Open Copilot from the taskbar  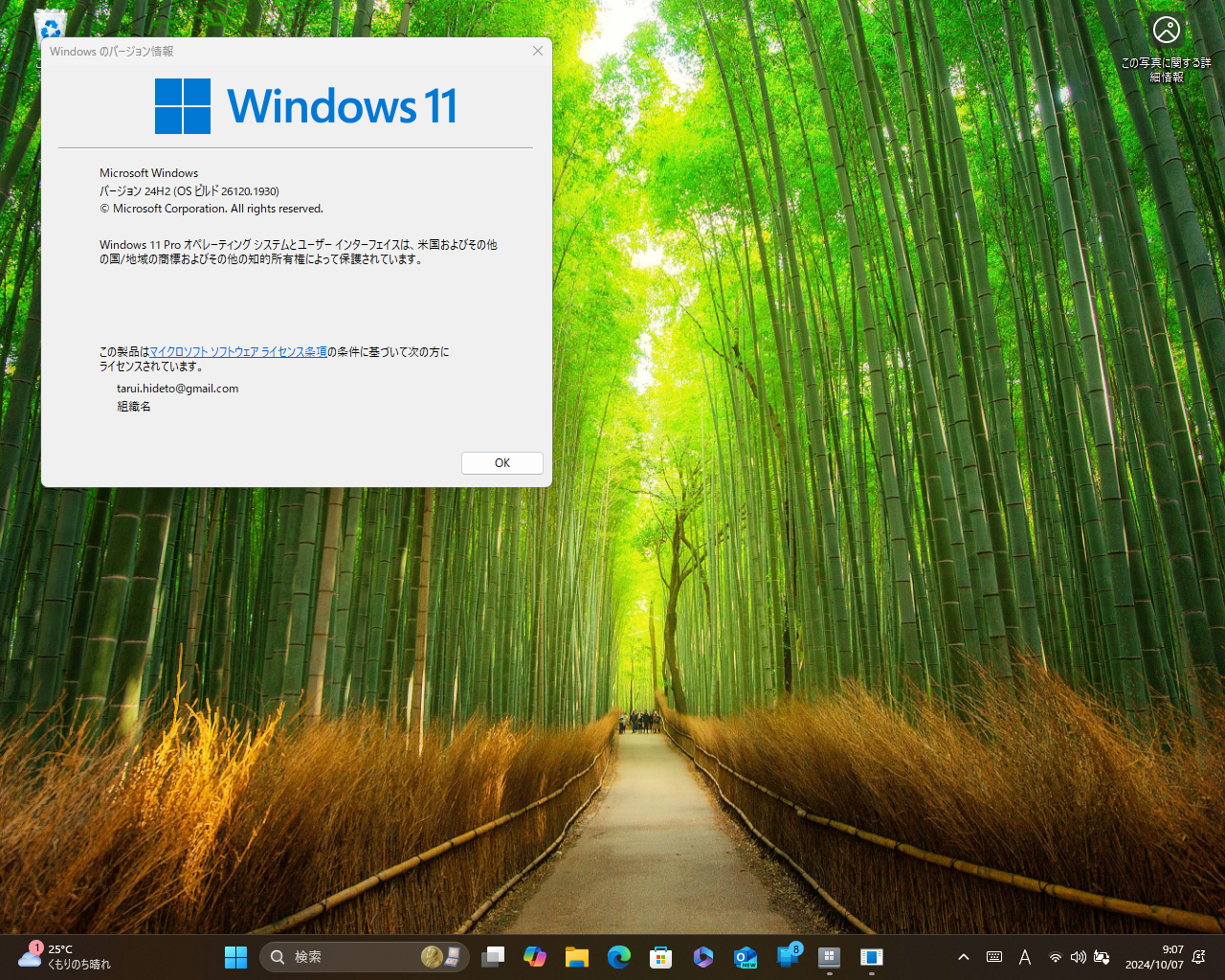click(x=534, y=957)
